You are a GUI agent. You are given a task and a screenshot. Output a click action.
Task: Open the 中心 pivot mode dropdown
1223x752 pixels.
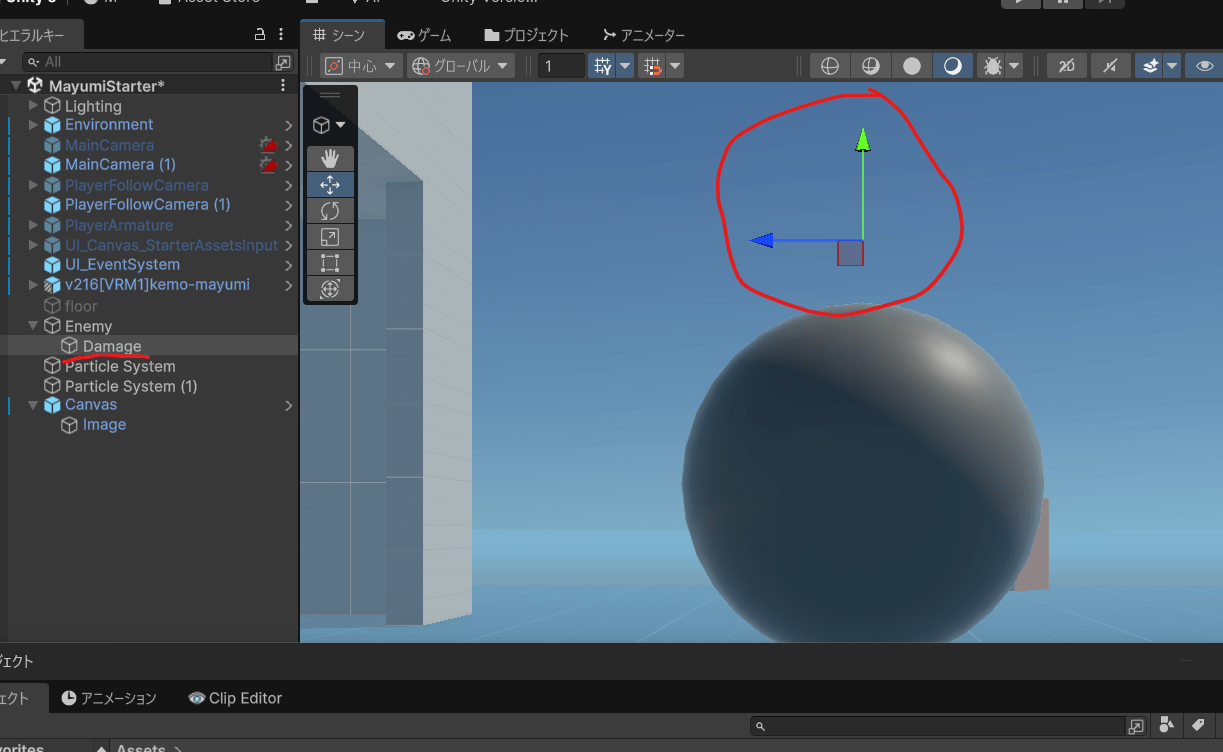[361, 66]
